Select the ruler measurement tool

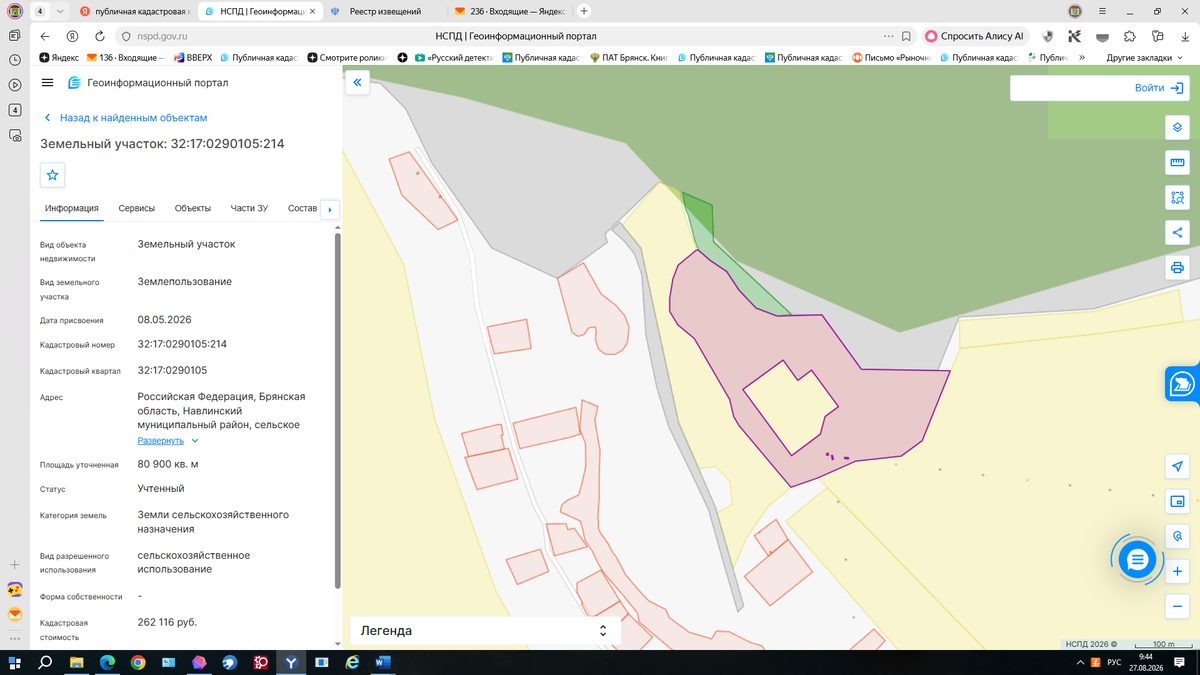1177,162
